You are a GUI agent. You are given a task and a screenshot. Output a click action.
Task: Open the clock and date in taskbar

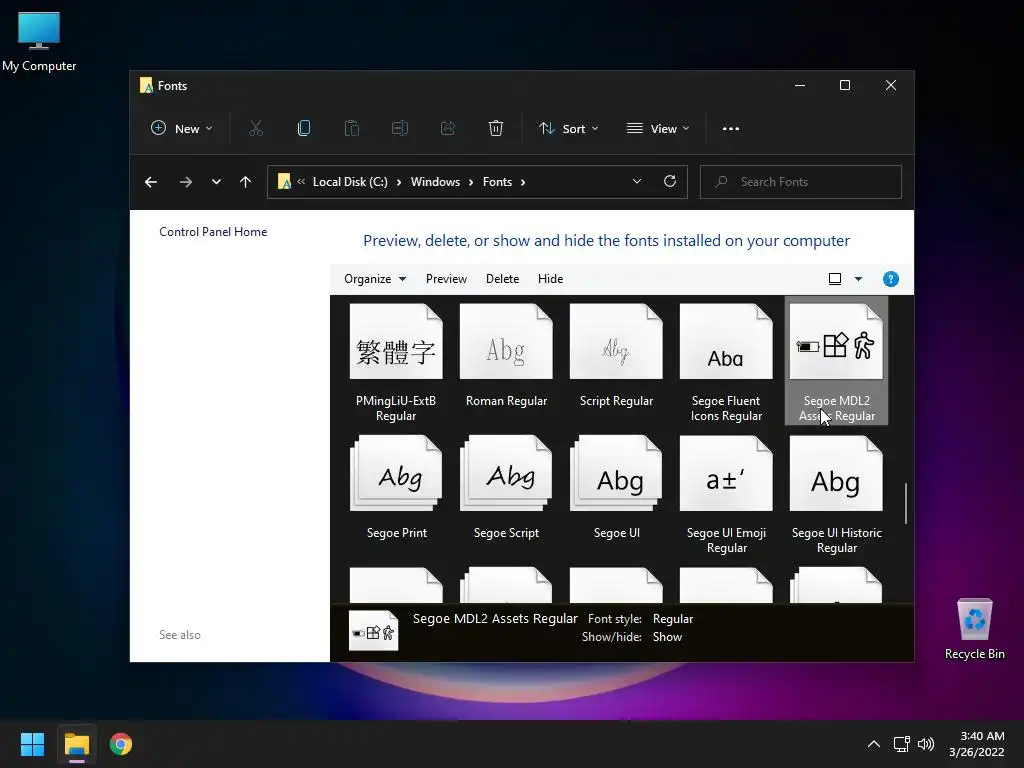click(977, 744)
